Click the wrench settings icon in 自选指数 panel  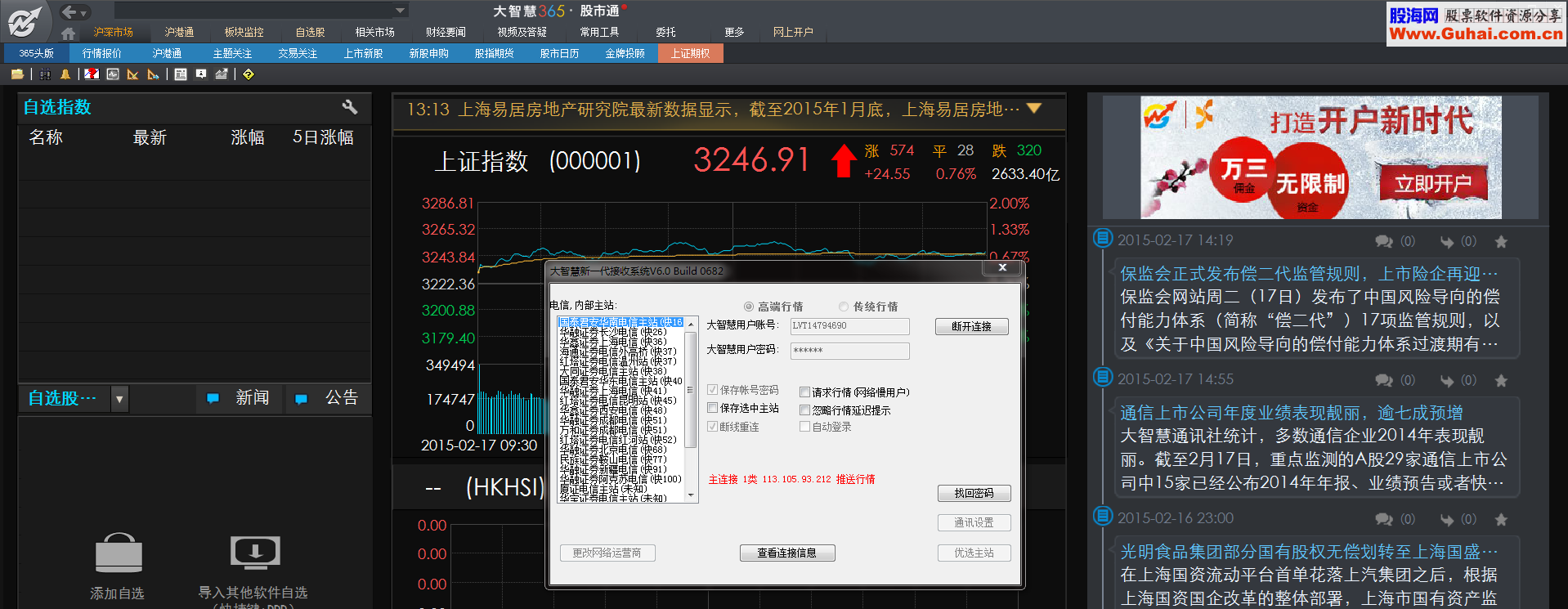[x=350, y=107]
